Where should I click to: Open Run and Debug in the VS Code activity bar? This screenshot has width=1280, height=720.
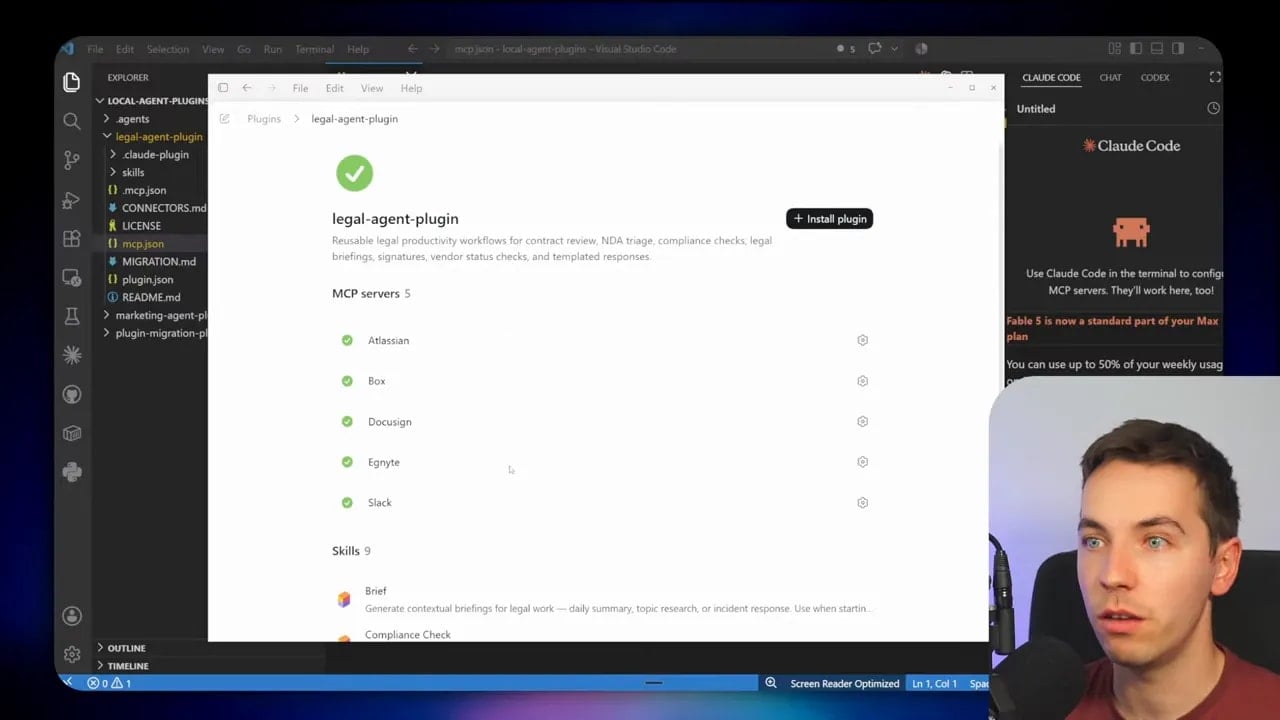(x=72, y=200)
